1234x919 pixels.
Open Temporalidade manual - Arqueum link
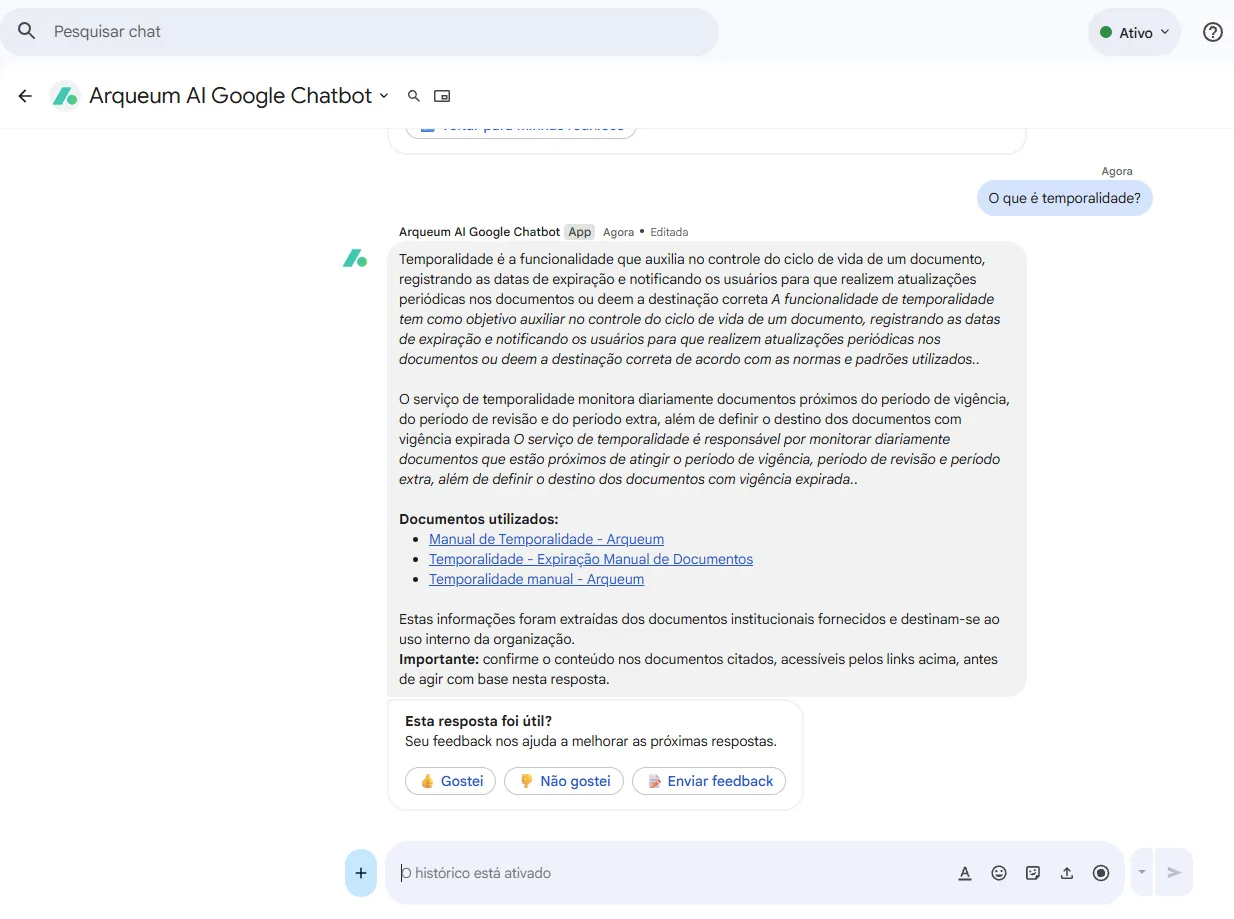click(536, 579)
